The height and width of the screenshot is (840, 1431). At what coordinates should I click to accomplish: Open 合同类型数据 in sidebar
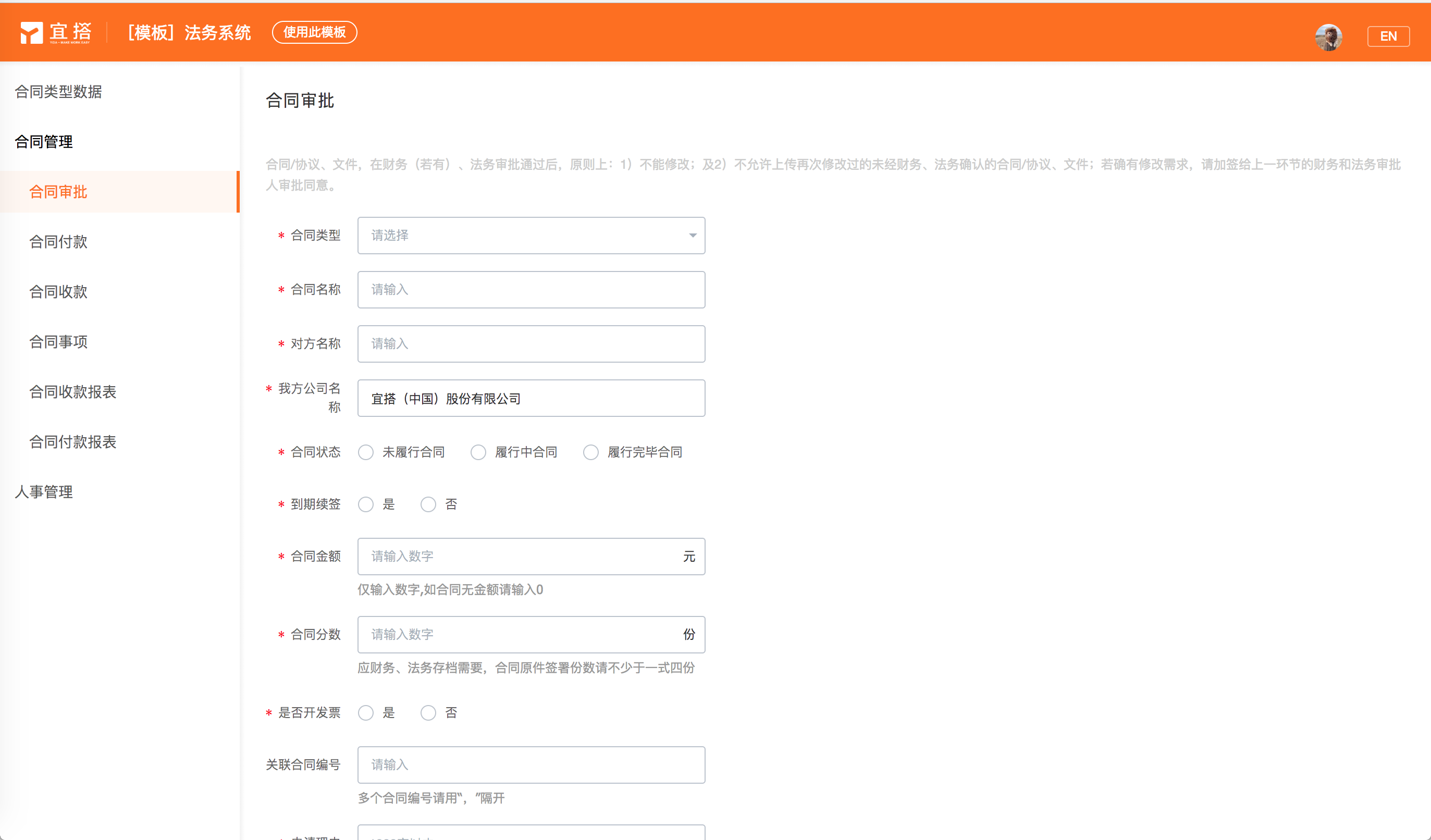click(58, 91)
